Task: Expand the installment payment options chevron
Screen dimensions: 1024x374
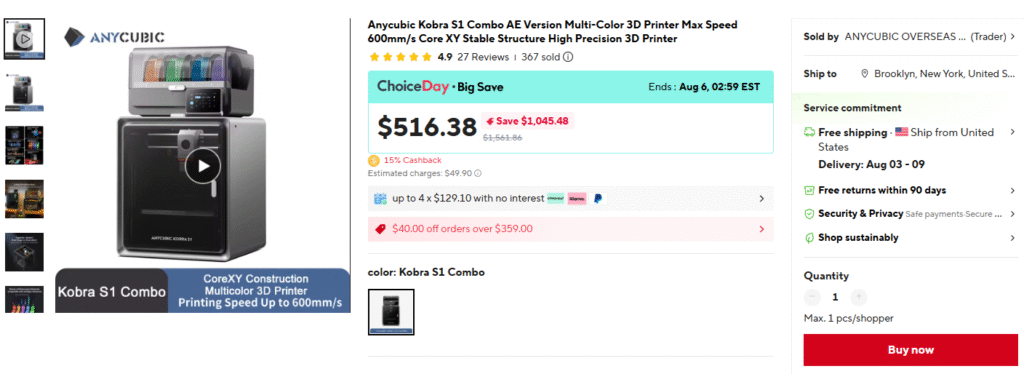Action: tap(761, 198)
